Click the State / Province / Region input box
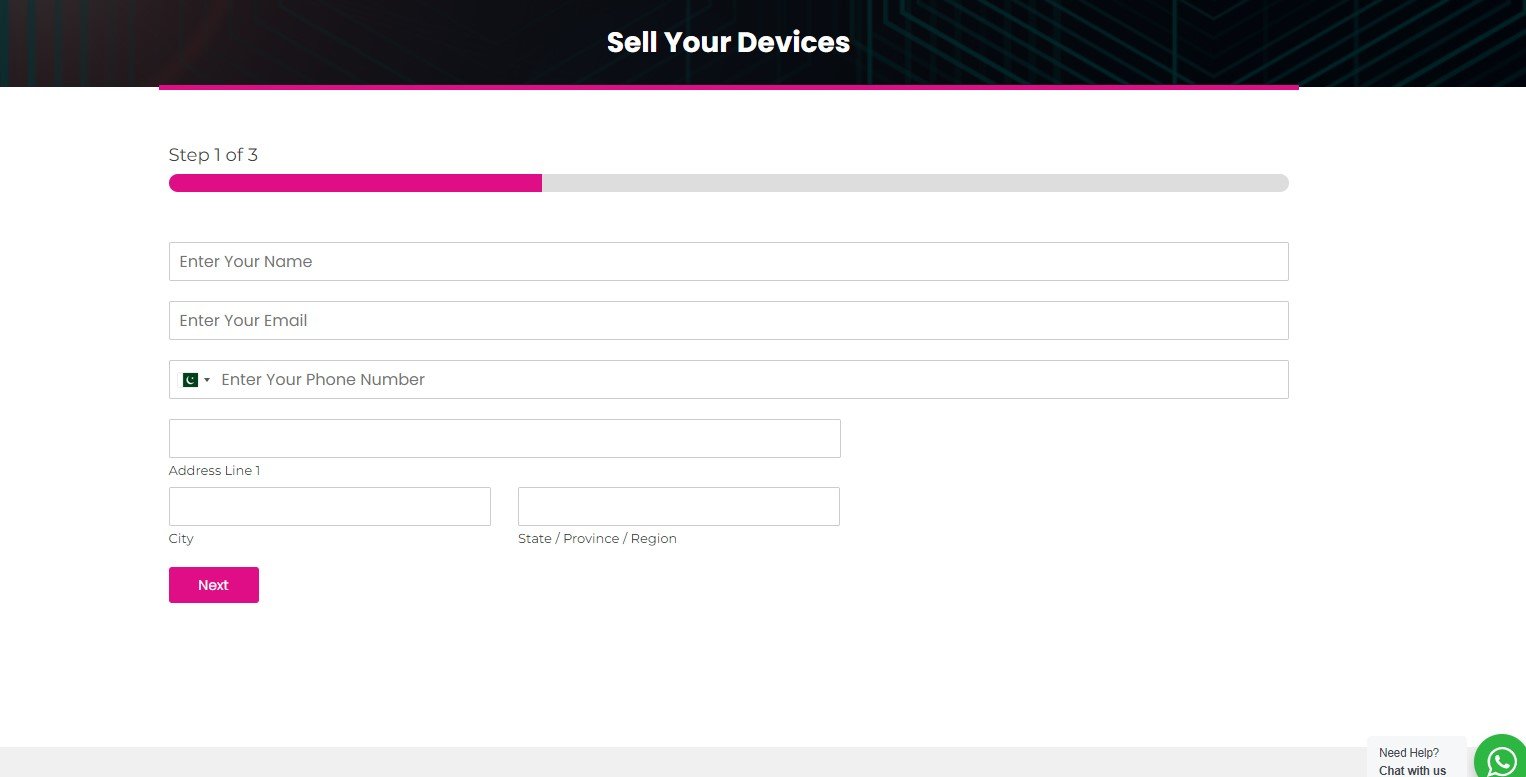The height and width of the screenshot is (777, 1526). (678, 506)
